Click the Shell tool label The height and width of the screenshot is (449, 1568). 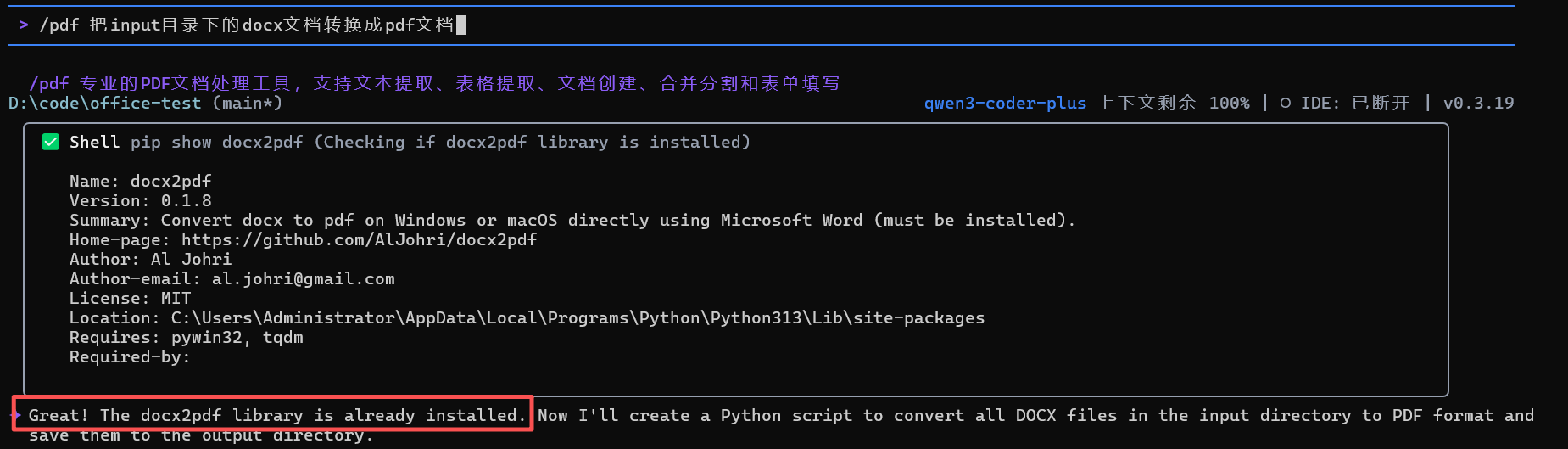(x=94, y=142)
